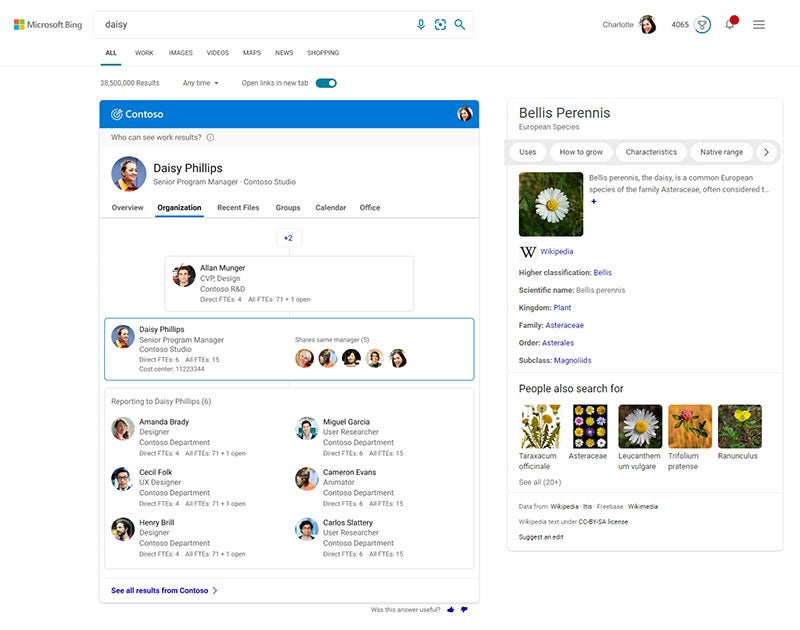Click the right chevron past Native range
Viewport: 800px width, 630px height.
[766, 152]
